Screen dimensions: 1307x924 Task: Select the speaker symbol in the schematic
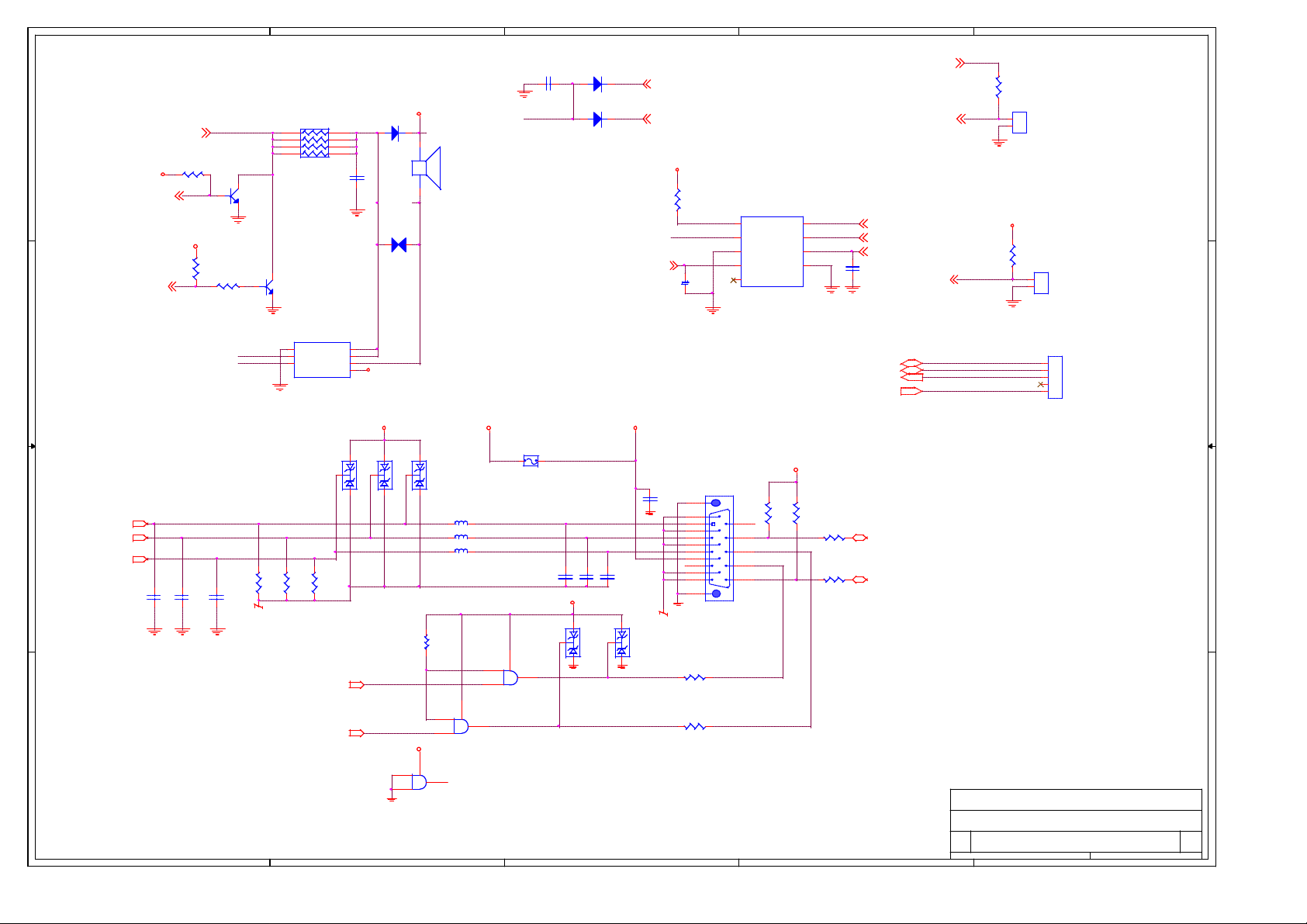pos(426,168)
